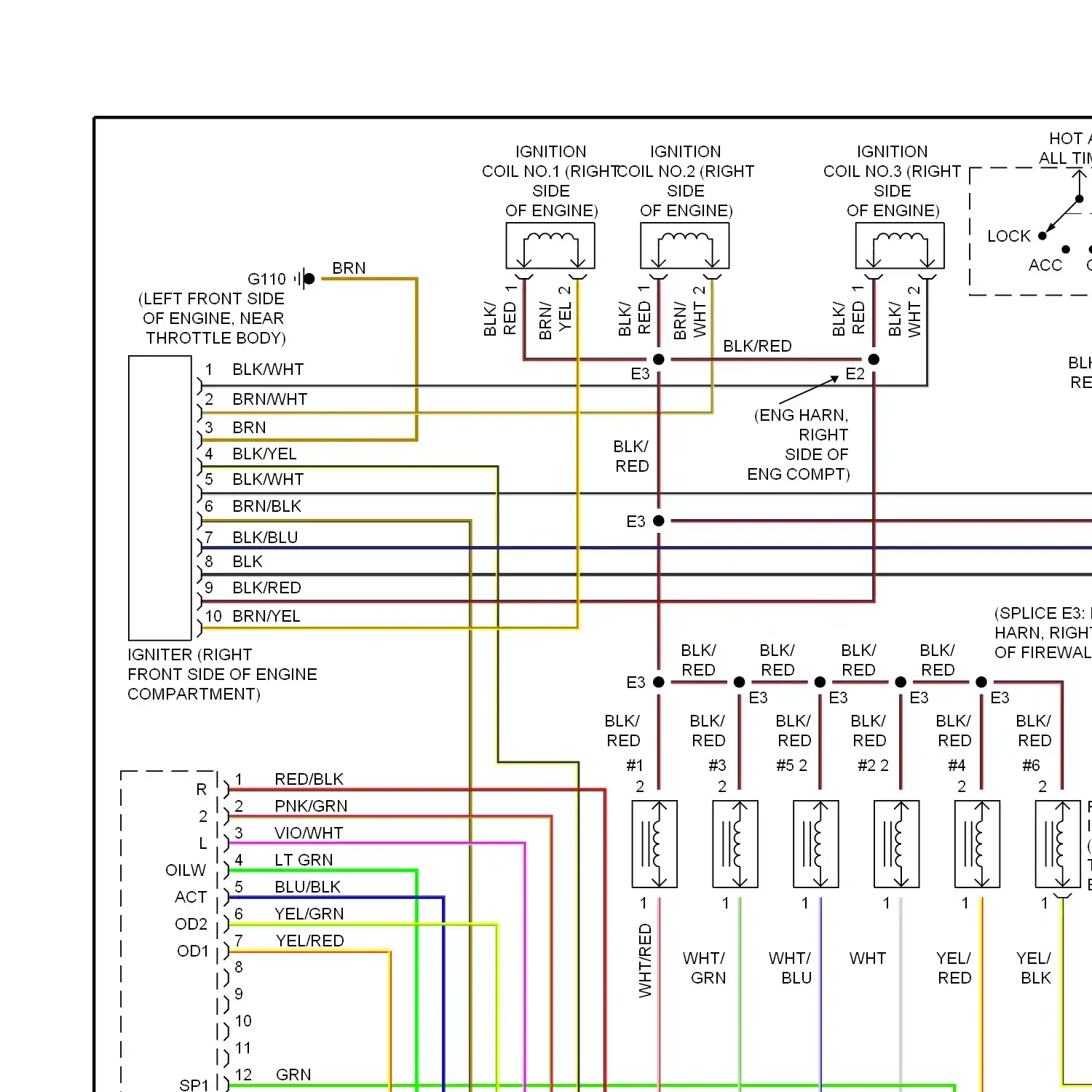Click the Ignition Coil No.1 symbol

pos(550,246)
